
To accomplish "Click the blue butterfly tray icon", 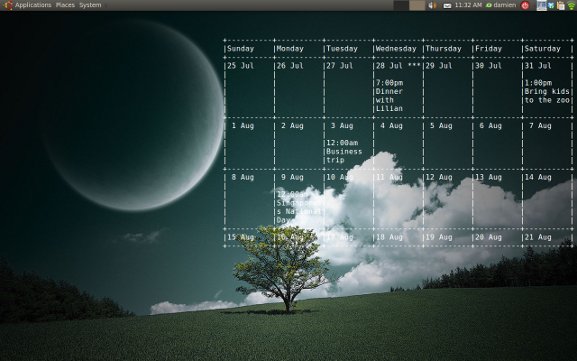I will tap(551, 5).
